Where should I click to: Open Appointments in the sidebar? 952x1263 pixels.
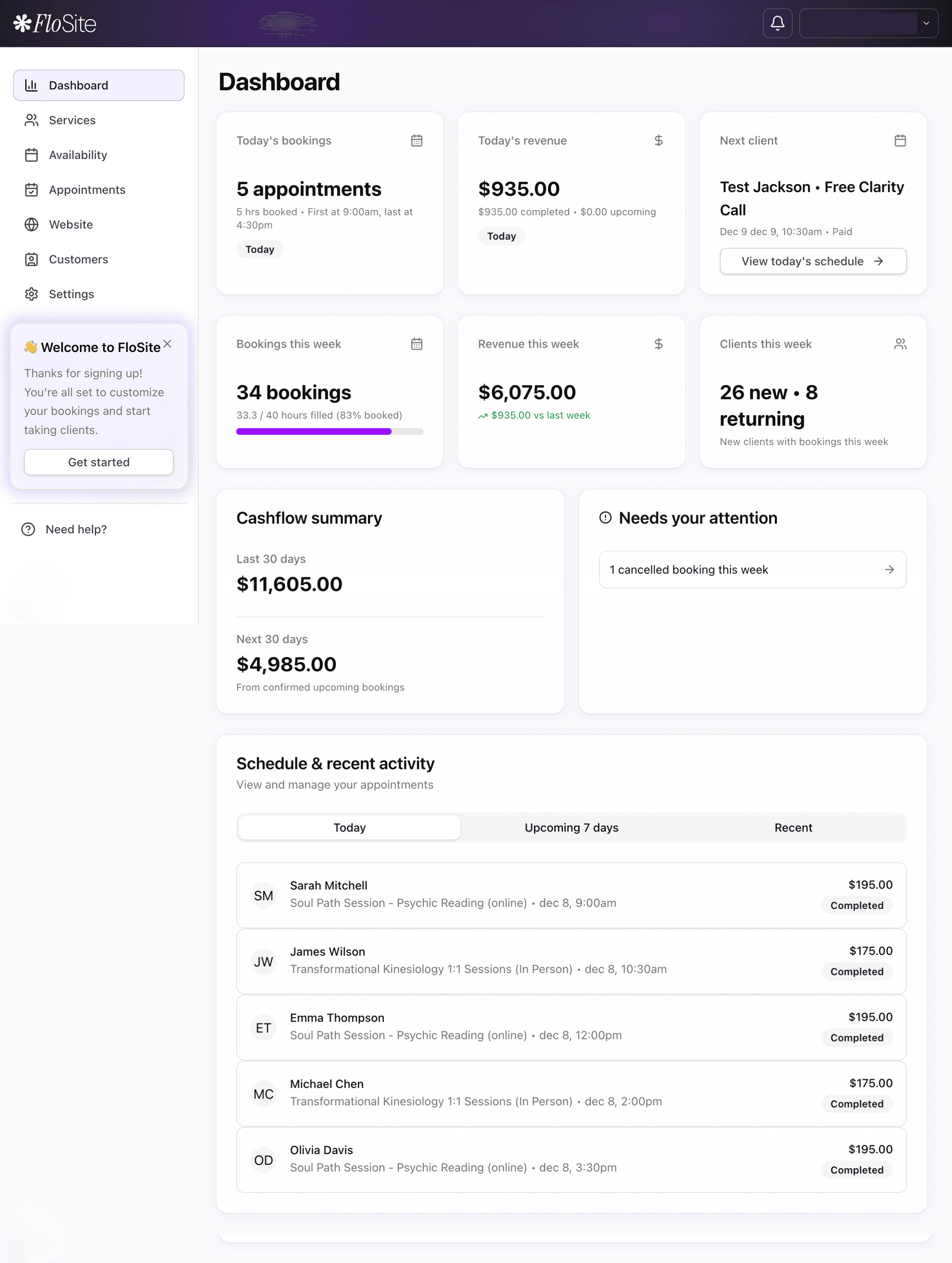(x=87, y=190)
